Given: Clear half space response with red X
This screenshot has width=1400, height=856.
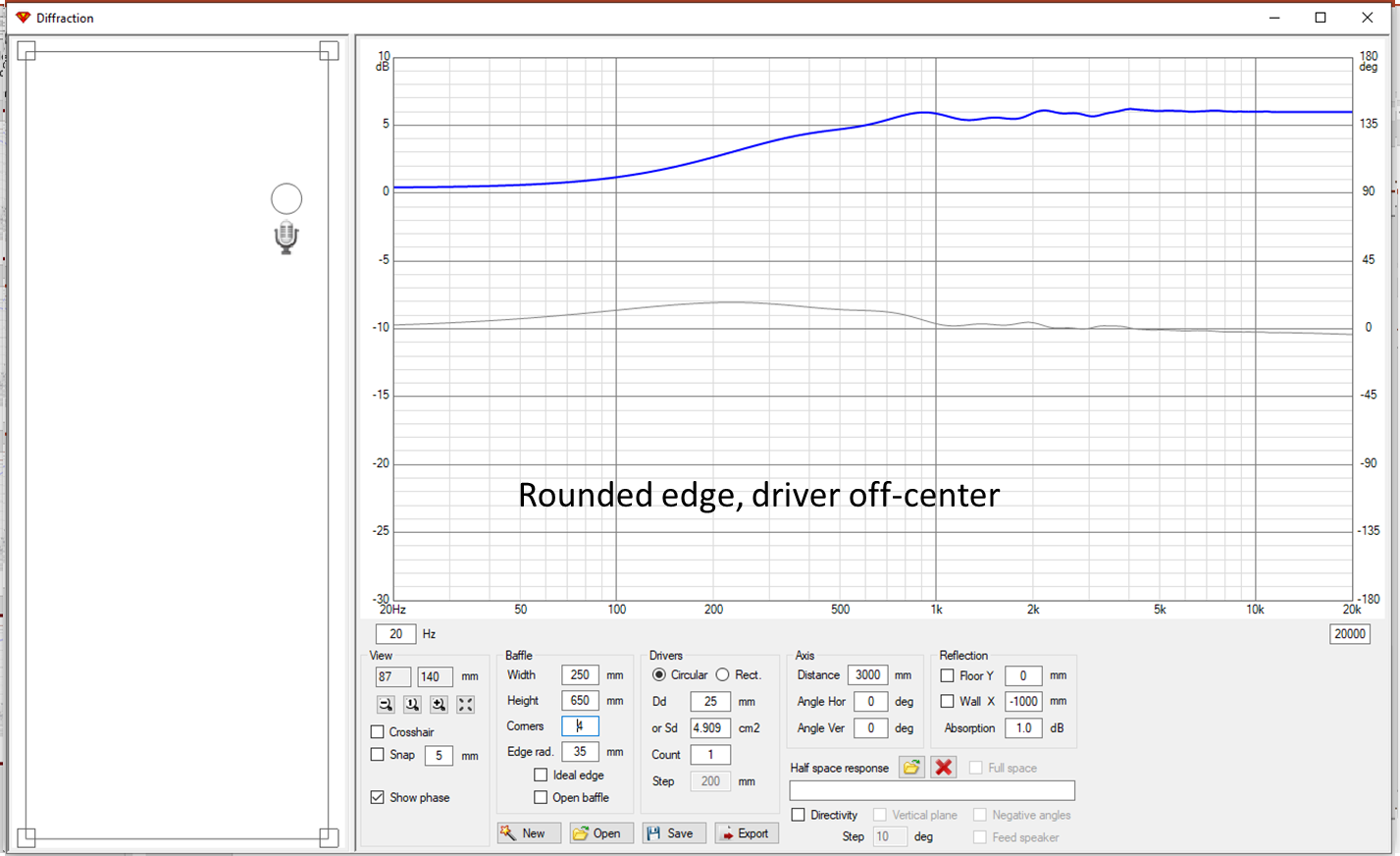Looking at the screenshot, I should (944, 768).
